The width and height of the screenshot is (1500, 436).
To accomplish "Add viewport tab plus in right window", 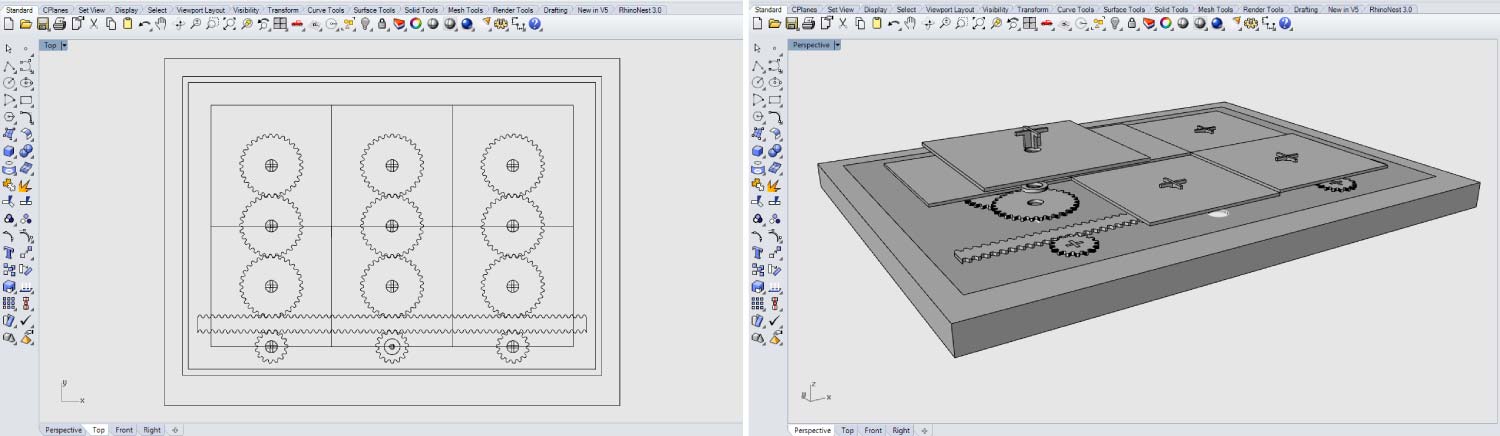I will click(x=924, y=430).
